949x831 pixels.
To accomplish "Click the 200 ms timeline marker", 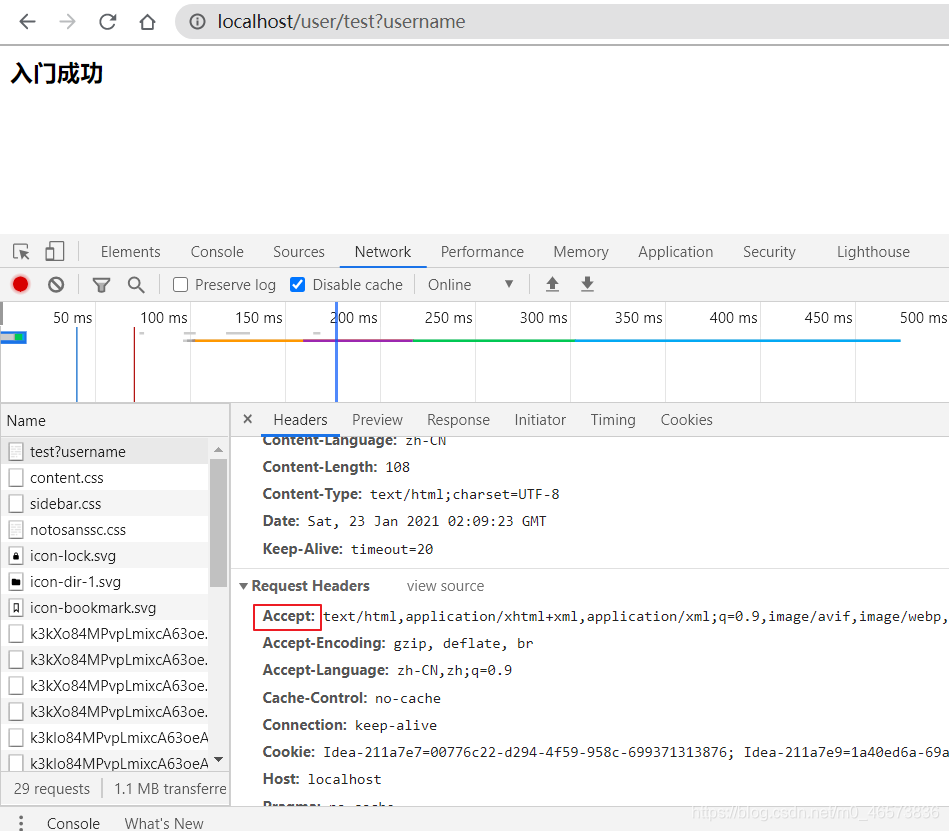I will (x=355, y=318).
